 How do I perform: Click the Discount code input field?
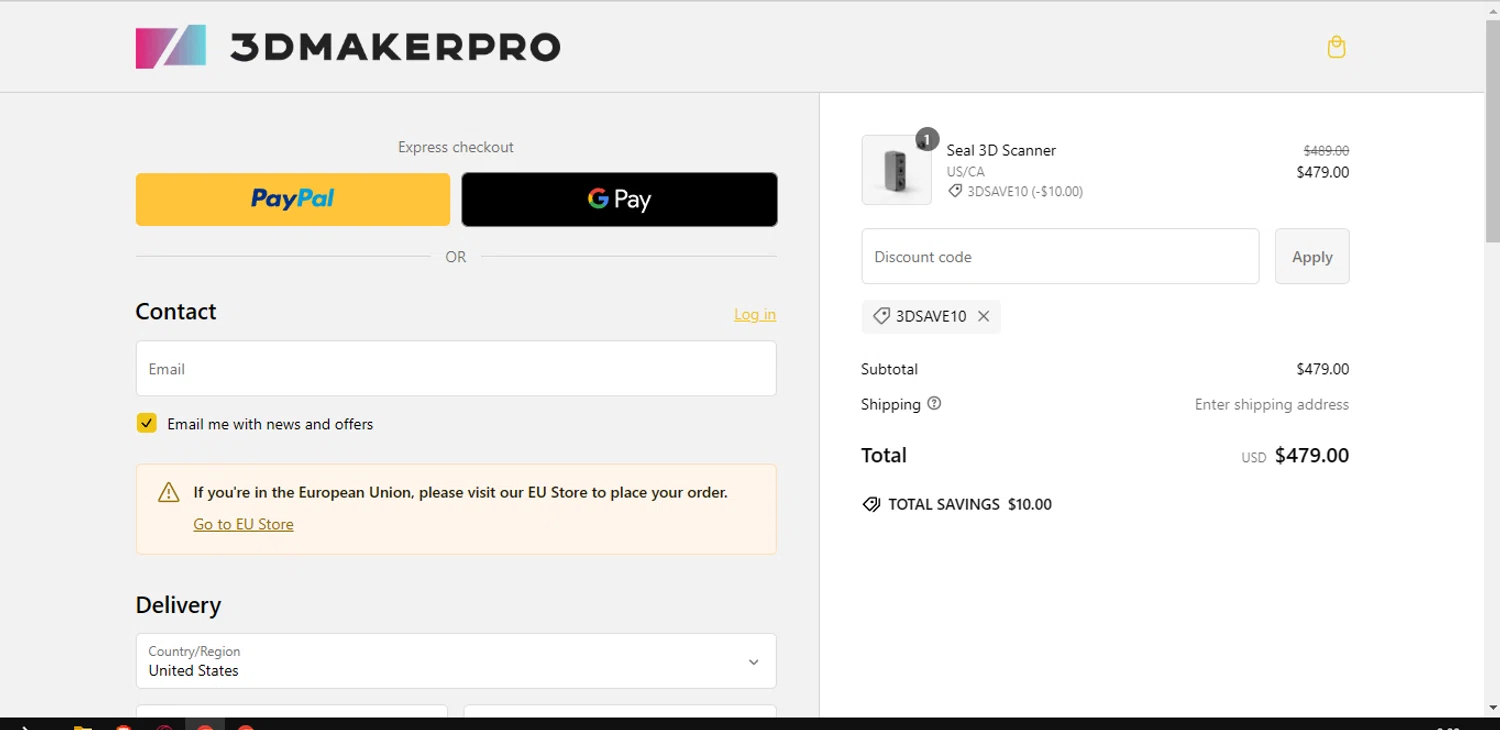[1060, 256]
